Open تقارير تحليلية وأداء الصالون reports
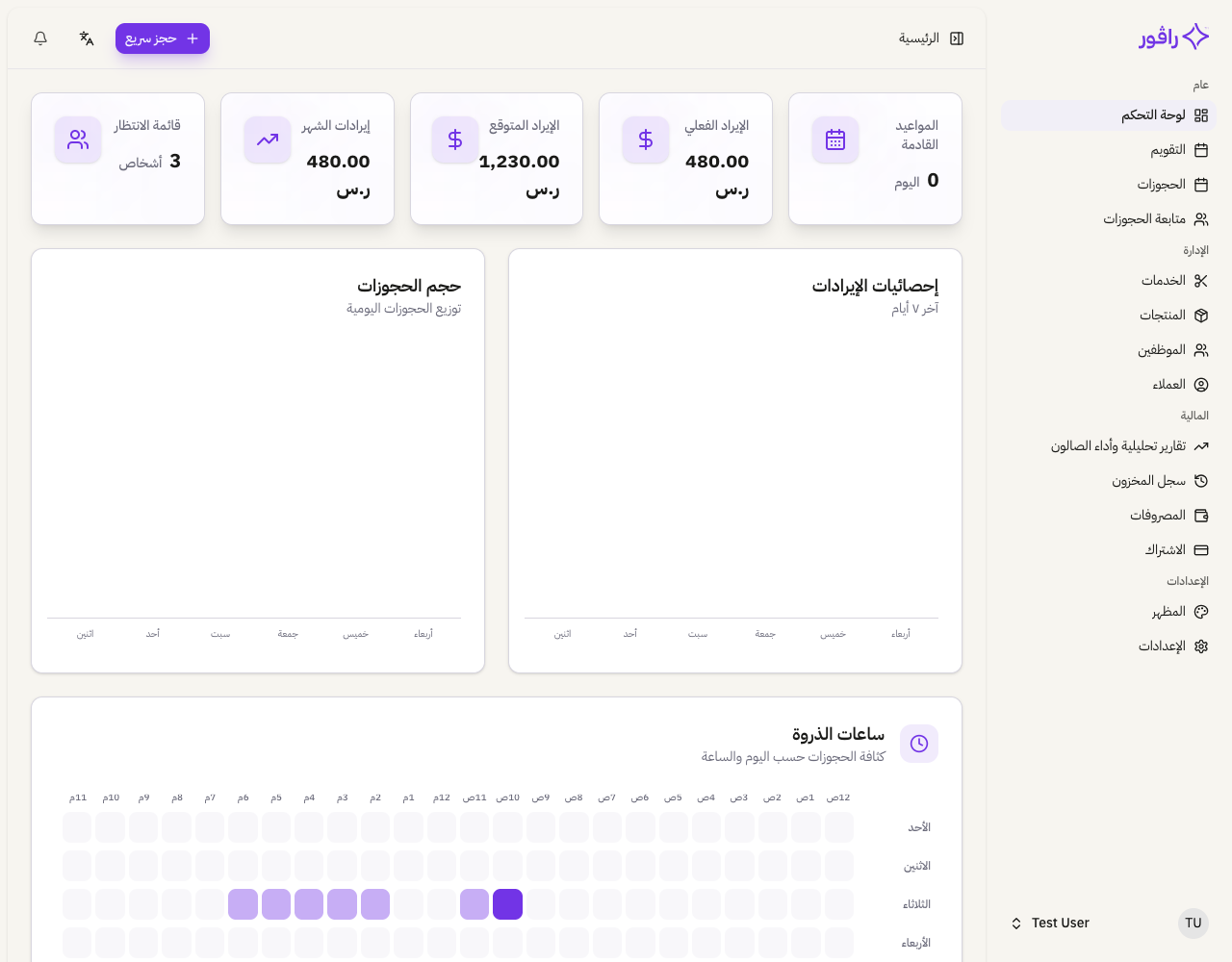Image resolution: width=1232 pixels, height=962 pixels. point(1128,446)
